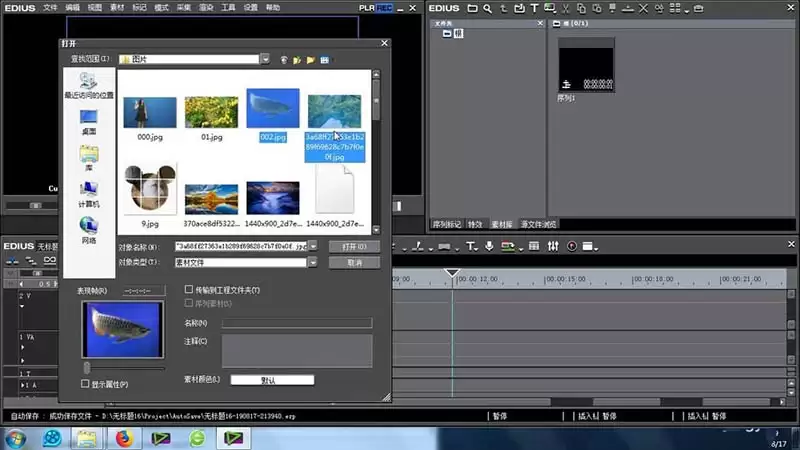Click the microphone voice-over icon
Image resolution: width=800 pixels, height=450 pixels.
[489, 246]
